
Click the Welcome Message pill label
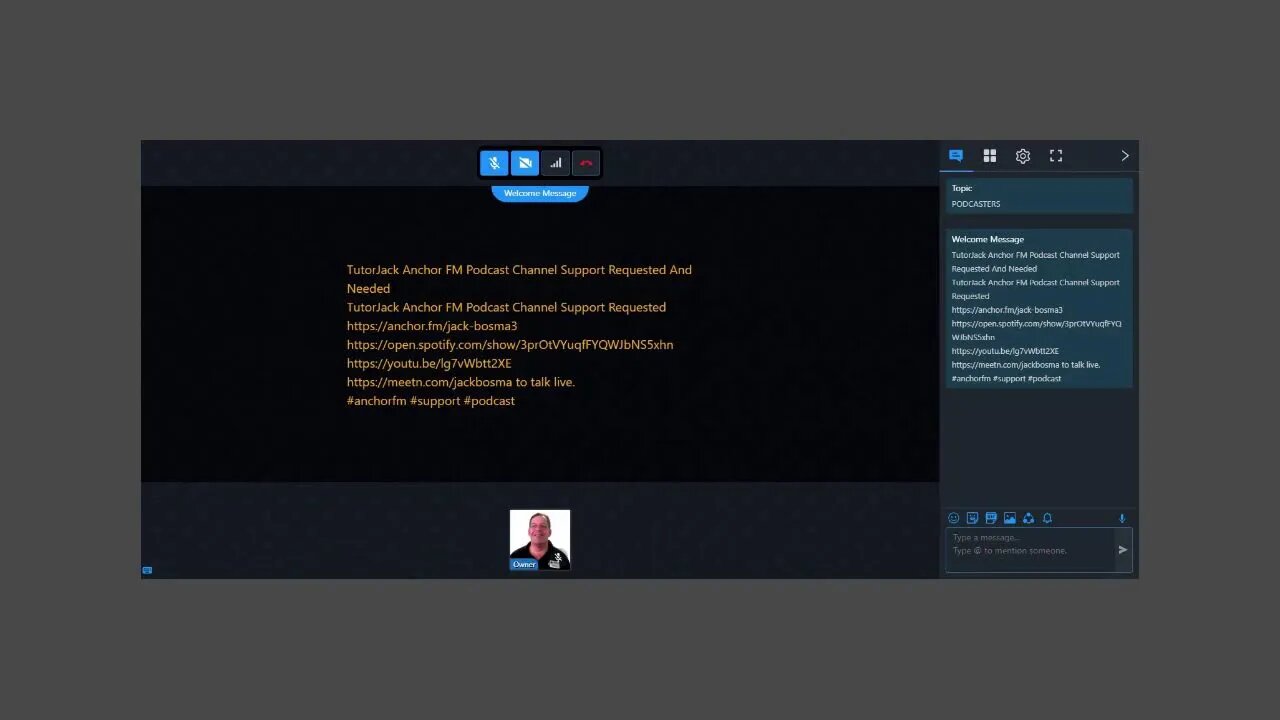coord(540,193)
